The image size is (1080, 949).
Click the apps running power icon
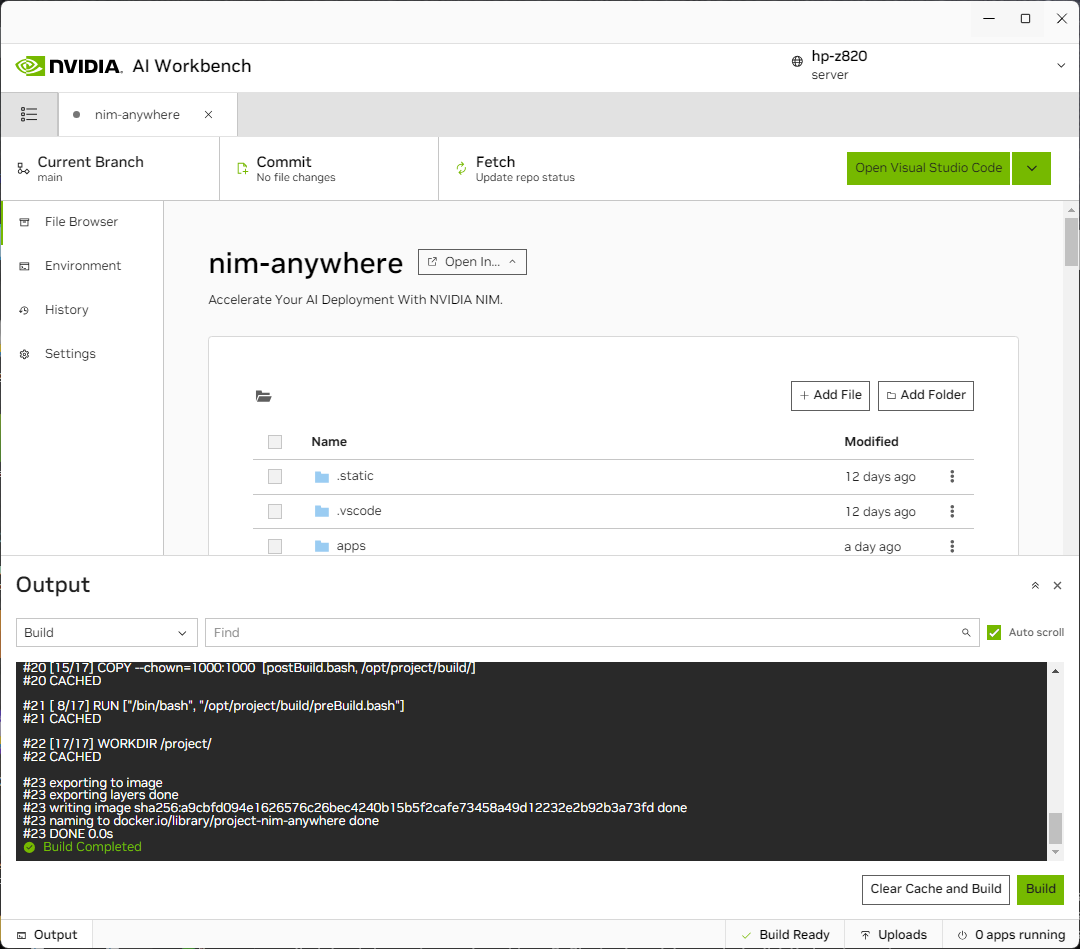(x=962, y=935)
